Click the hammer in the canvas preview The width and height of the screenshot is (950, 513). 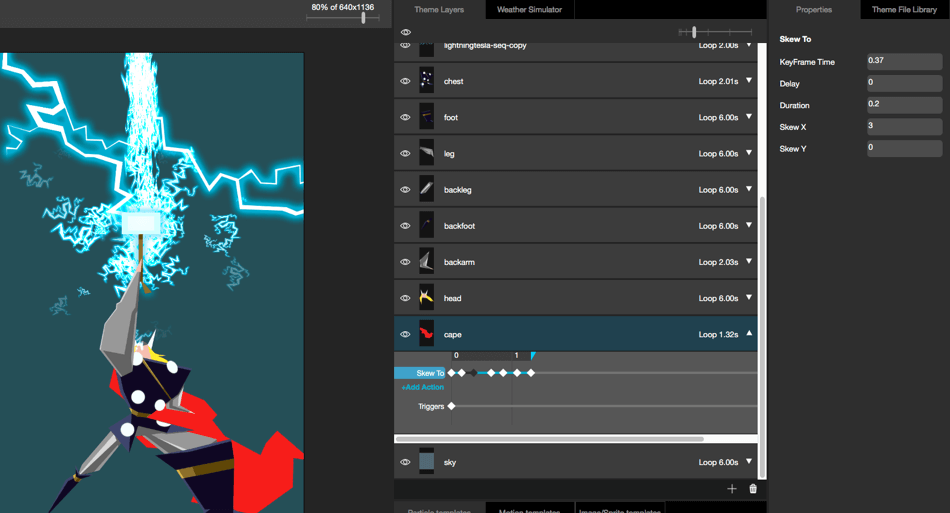(142, 223)
